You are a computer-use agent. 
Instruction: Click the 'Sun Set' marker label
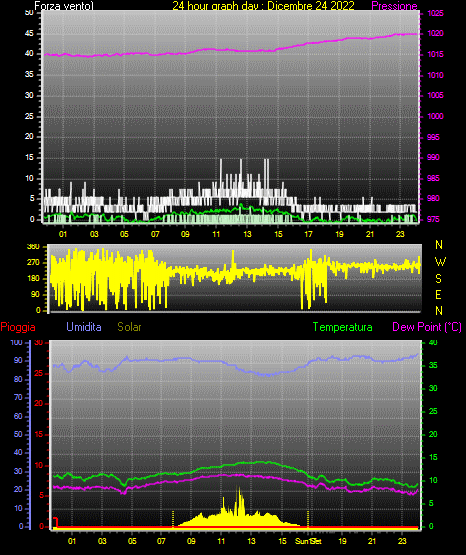click(x=308, y=541)
